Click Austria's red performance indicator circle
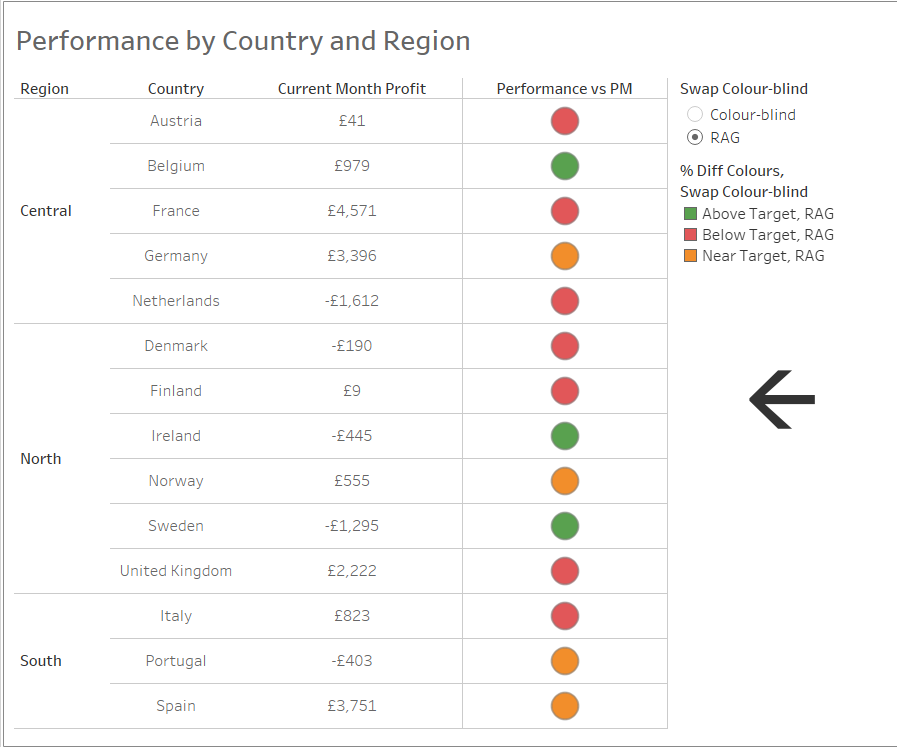 (x=565, y=121)
